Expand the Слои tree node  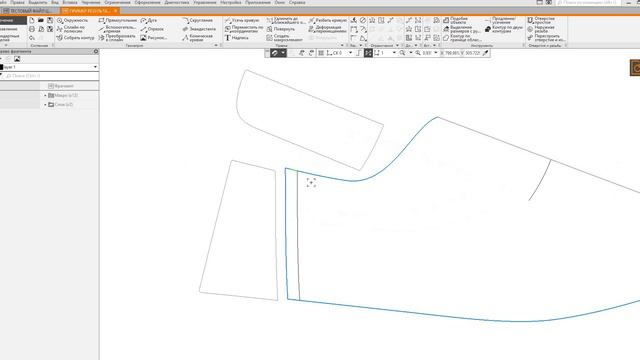click(x=45, y=104)
